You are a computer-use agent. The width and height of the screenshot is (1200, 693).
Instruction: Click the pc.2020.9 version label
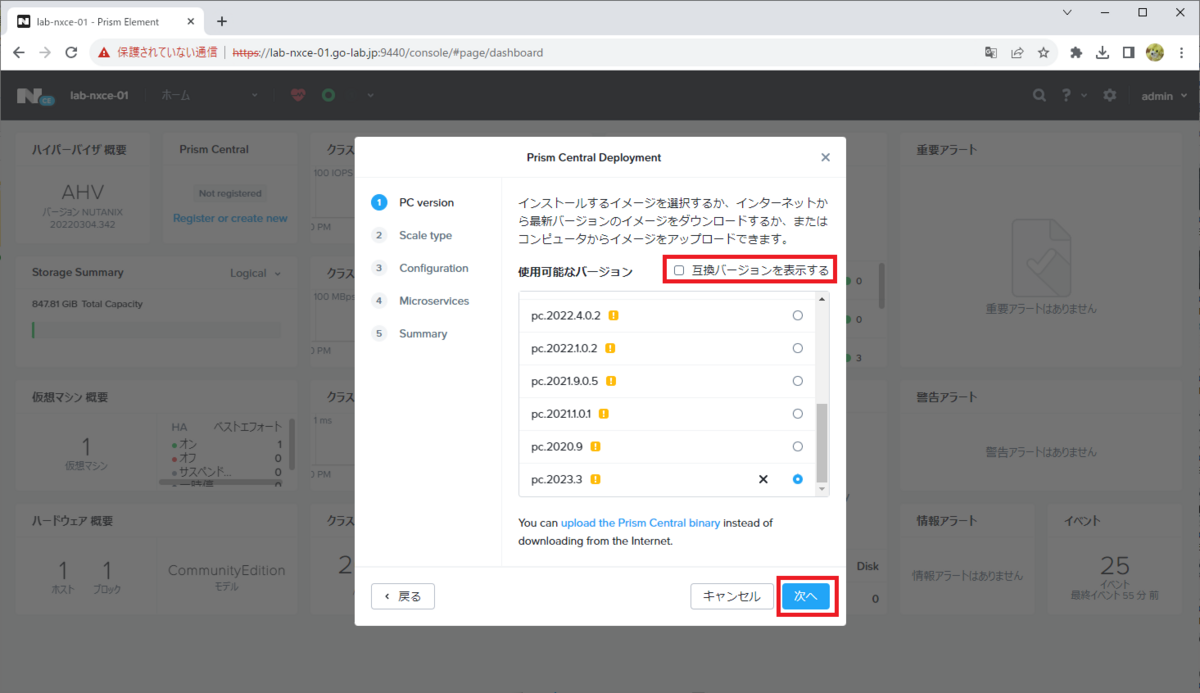tap(556, 447)
